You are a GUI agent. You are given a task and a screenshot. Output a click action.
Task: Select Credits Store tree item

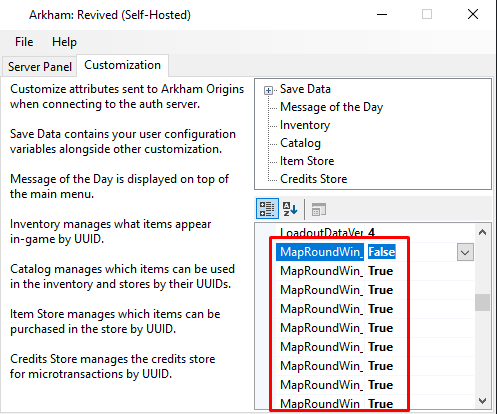click(x=314, y=179)
